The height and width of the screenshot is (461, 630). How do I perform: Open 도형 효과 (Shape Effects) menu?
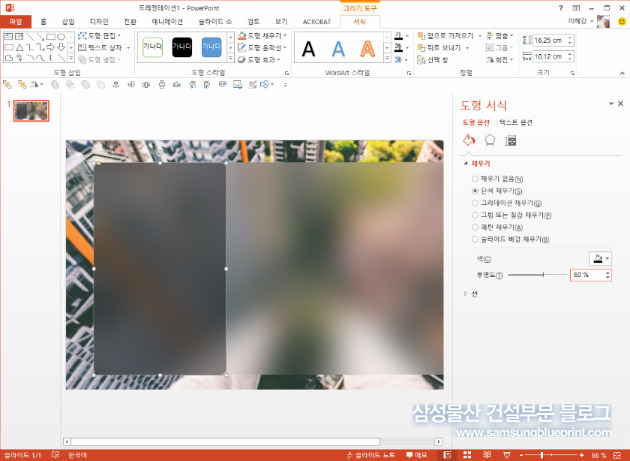[260, 59]
